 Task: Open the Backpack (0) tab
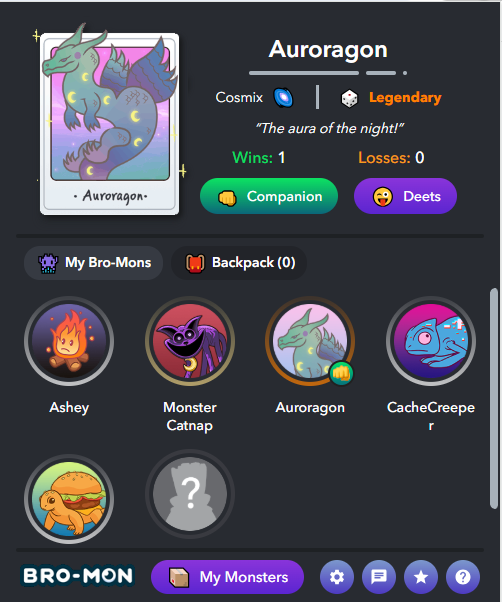point(239,263)
